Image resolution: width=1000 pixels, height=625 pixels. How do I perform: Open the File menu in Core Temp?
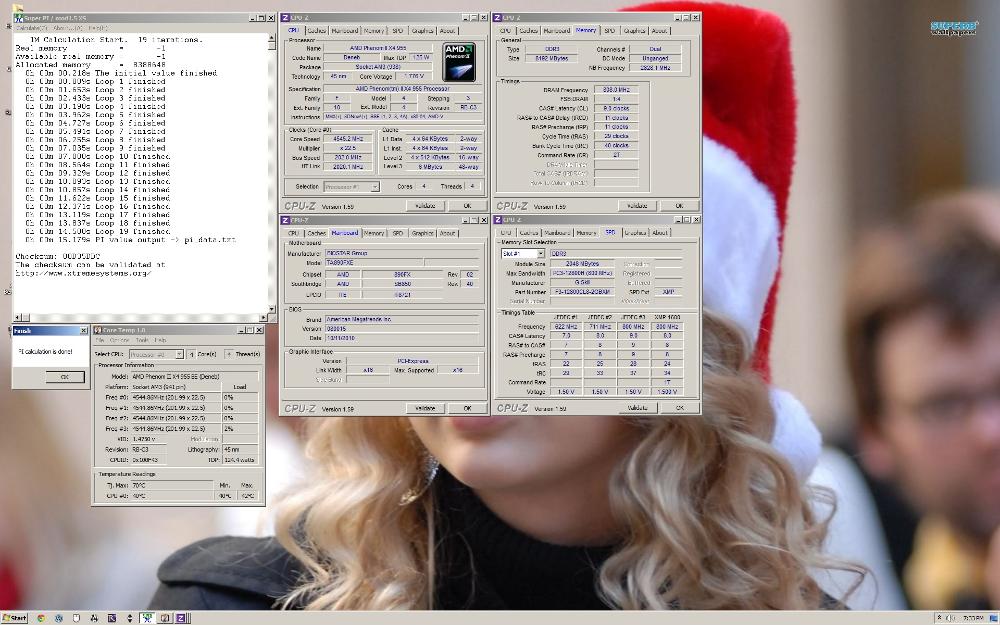pos(99,340)
